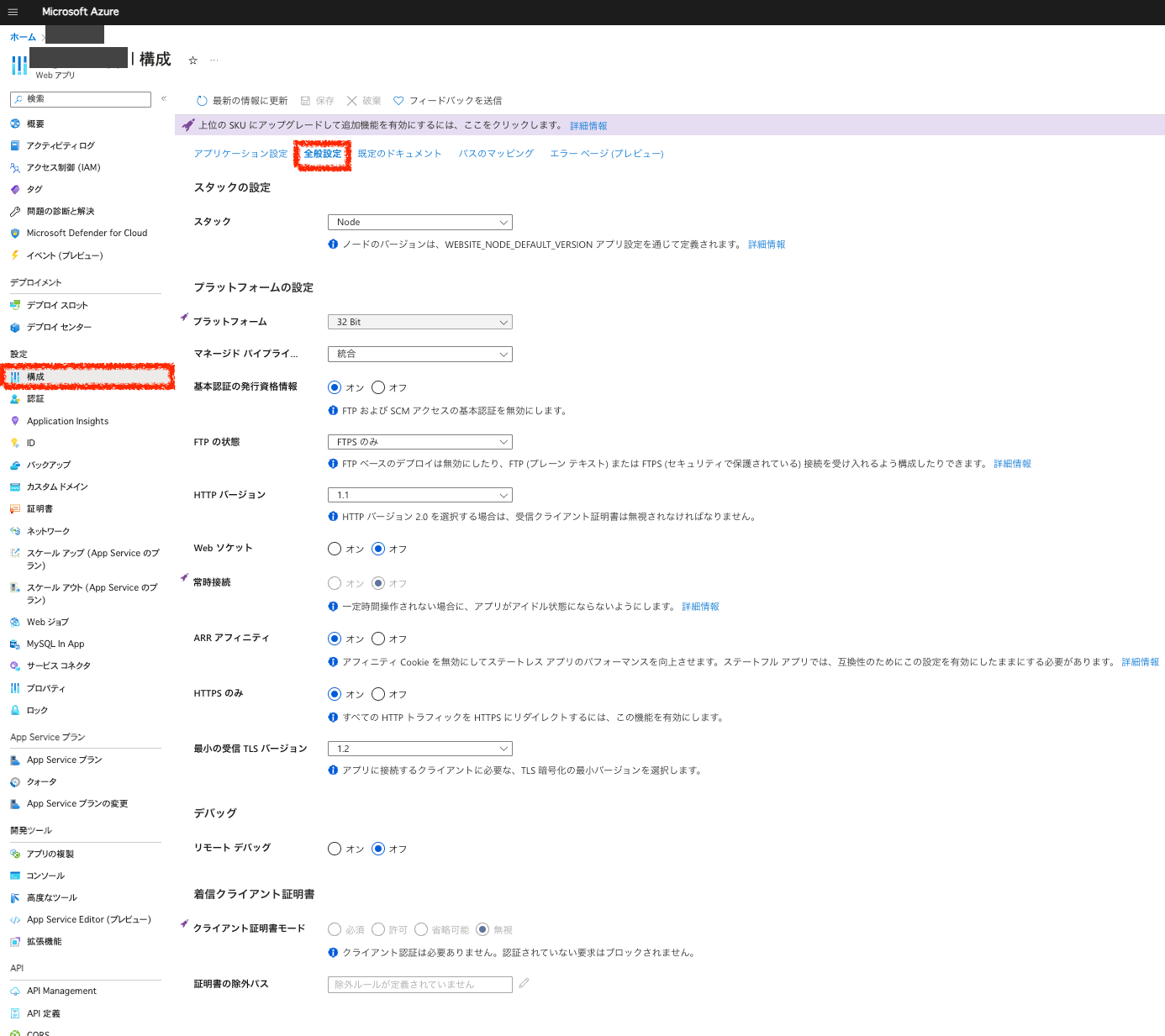Set HTTPS Only to Off

378,694
